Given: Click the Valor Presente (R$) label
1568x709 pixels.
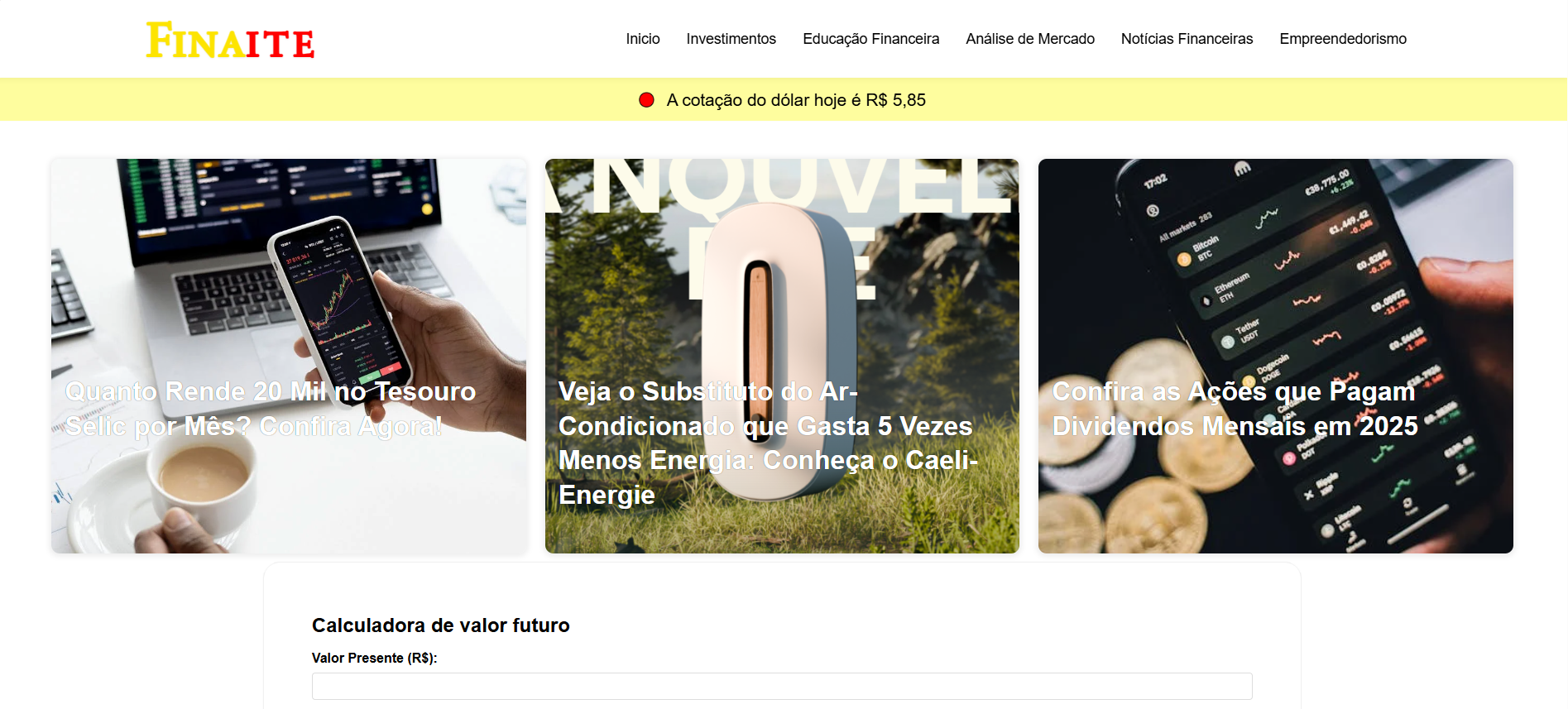Looking at the screenshot, I should click(x=374, y=658).
